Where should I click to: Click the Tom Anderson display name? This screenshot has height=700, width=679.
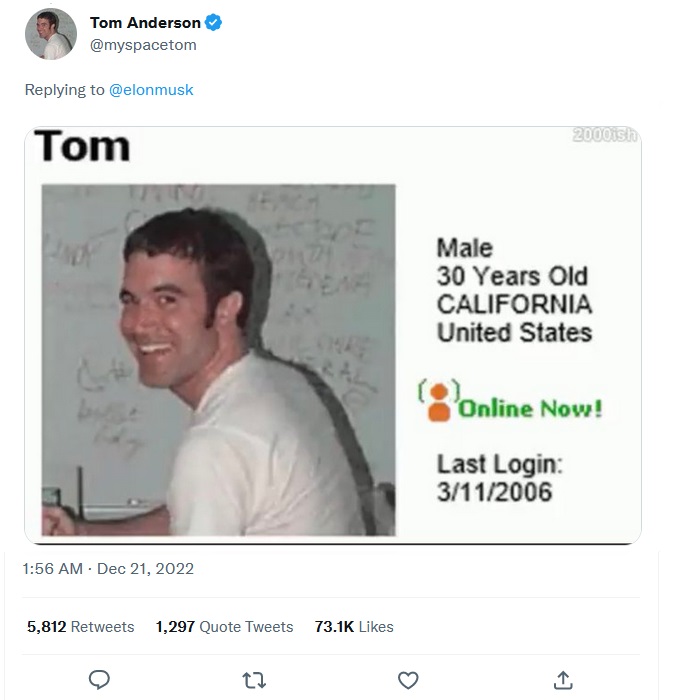145,23
